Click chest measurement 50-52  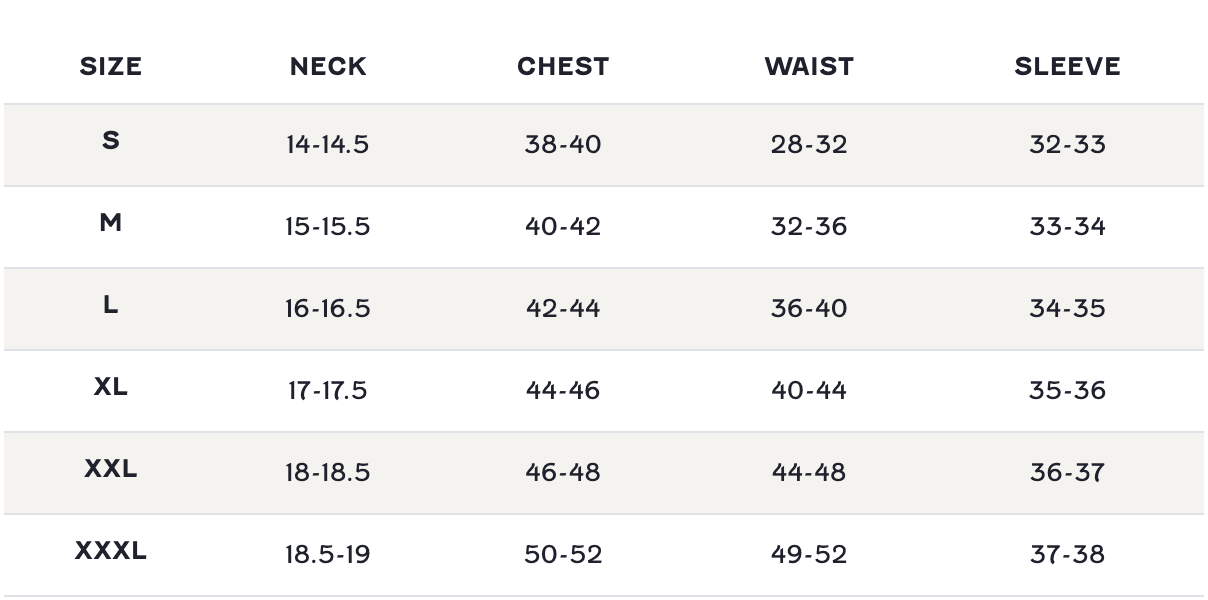[563, 555]
